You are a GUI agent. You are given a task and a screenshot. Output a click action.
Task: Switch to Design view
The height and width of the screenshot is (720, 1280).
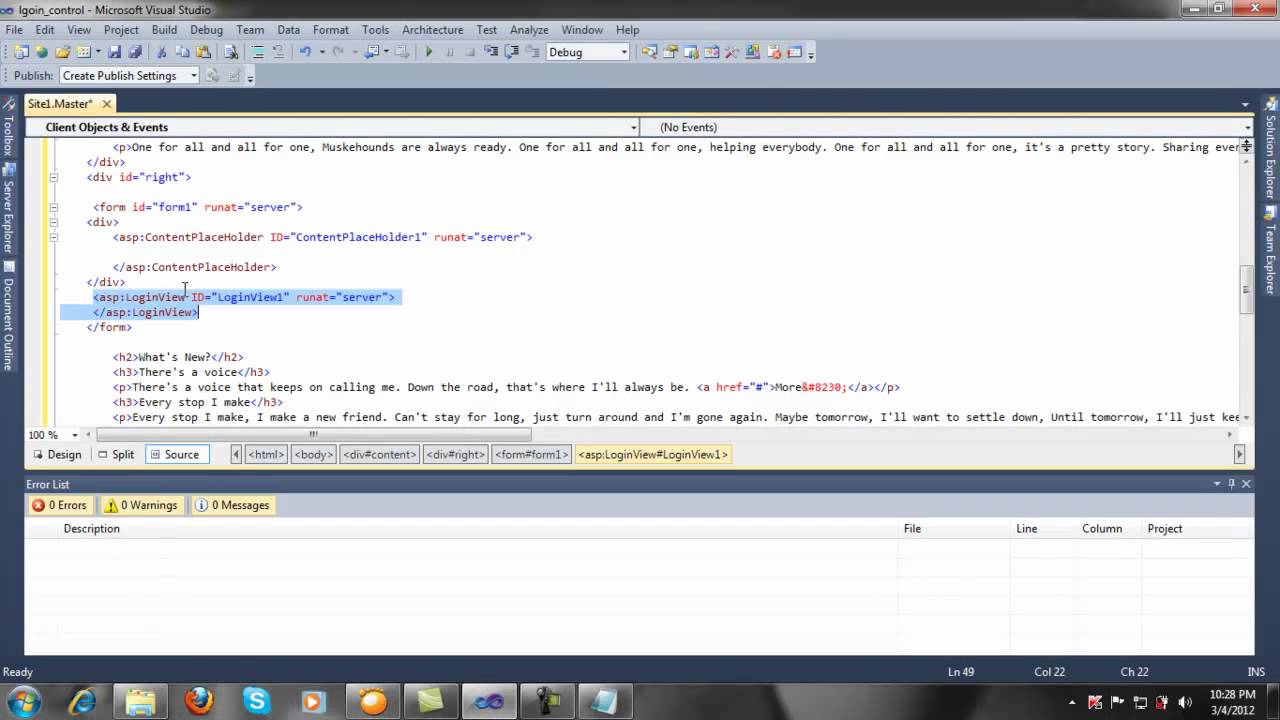(56, 454)
